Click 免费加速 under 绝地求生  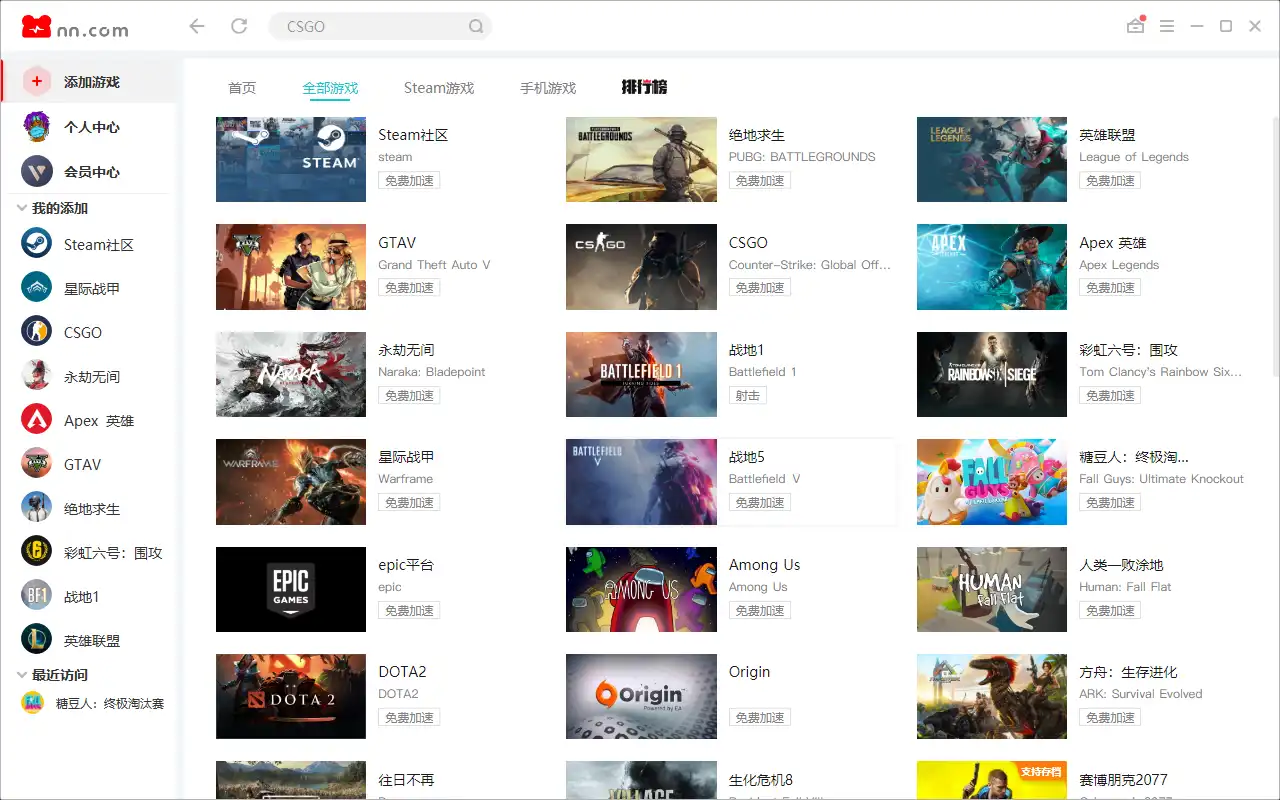point(760,181)
